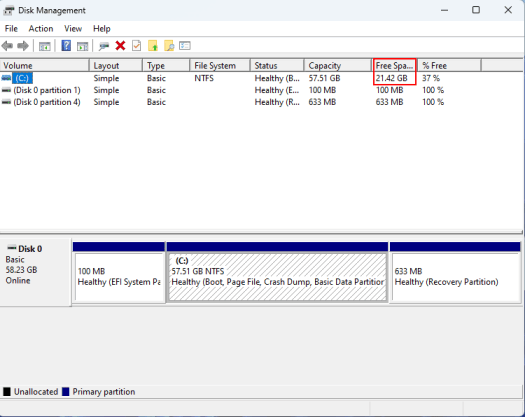Maximize the Disk Management window
Screen dimensions: 525x417
476,10
